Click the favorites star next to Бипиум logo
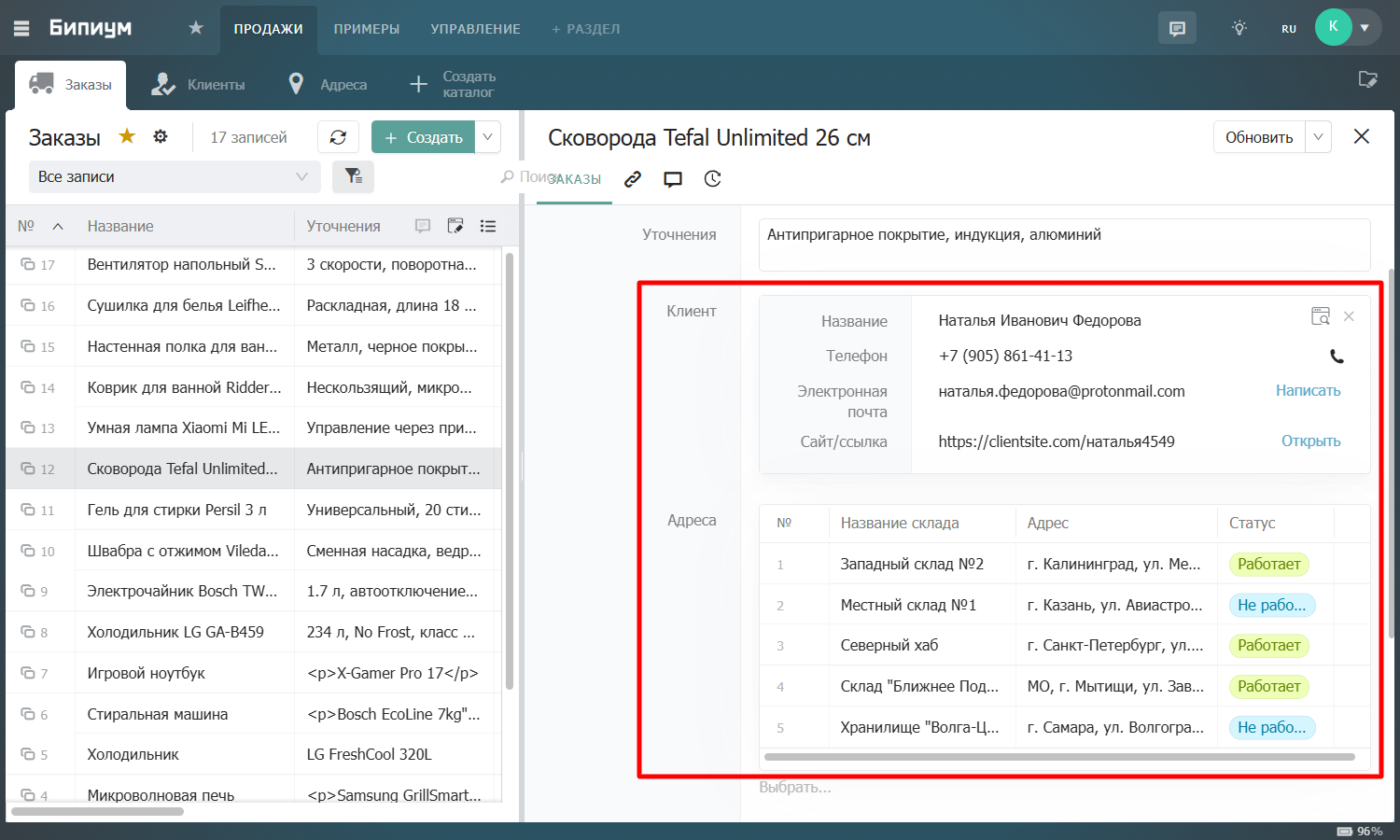1400x840 pixels. [x=196, y=28]
